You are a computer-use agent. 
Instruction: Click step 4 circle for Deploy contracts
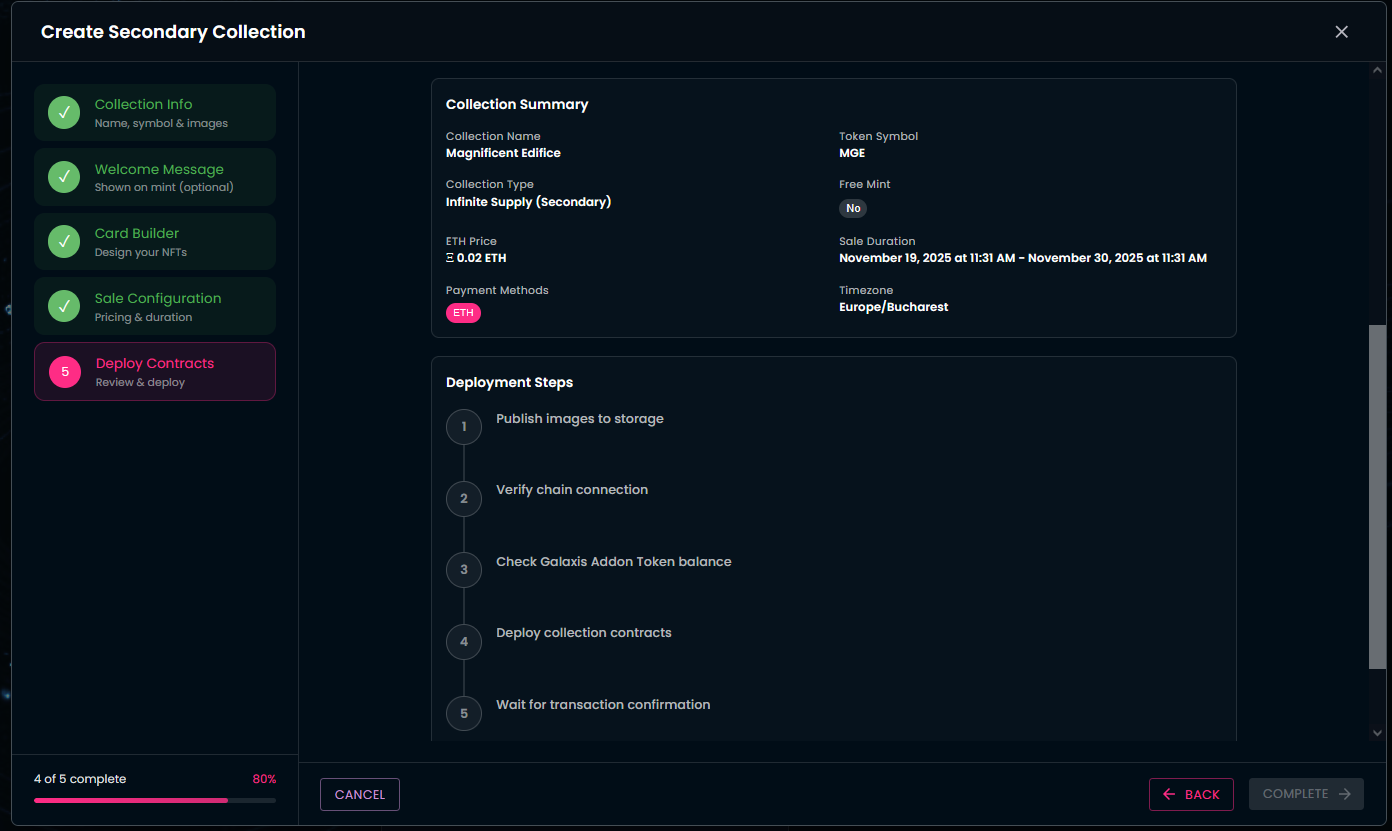point(464,642)
